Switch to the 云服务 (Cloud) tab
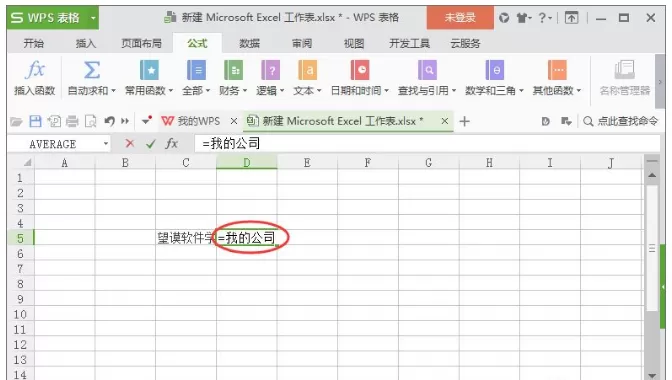672x380 pixels. pyautogui.click(x=465, y=43)
